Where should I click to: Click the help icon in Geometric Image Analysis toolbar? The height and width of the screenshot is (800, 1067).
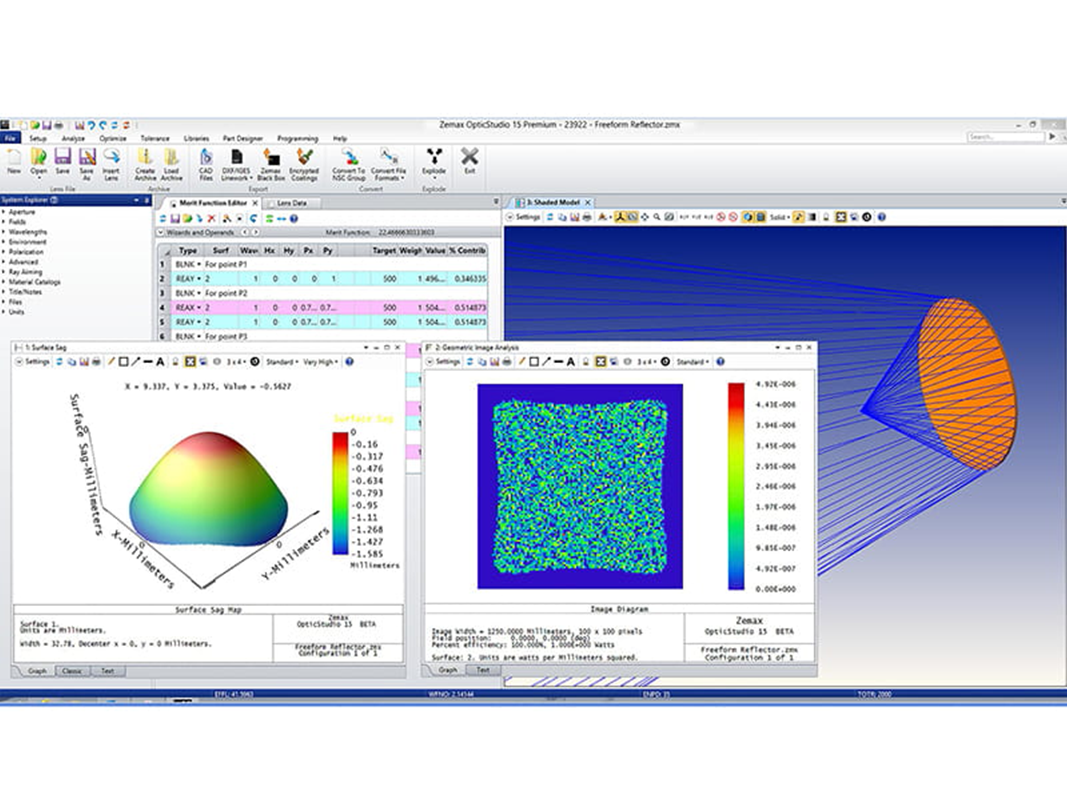click(721, 361)
